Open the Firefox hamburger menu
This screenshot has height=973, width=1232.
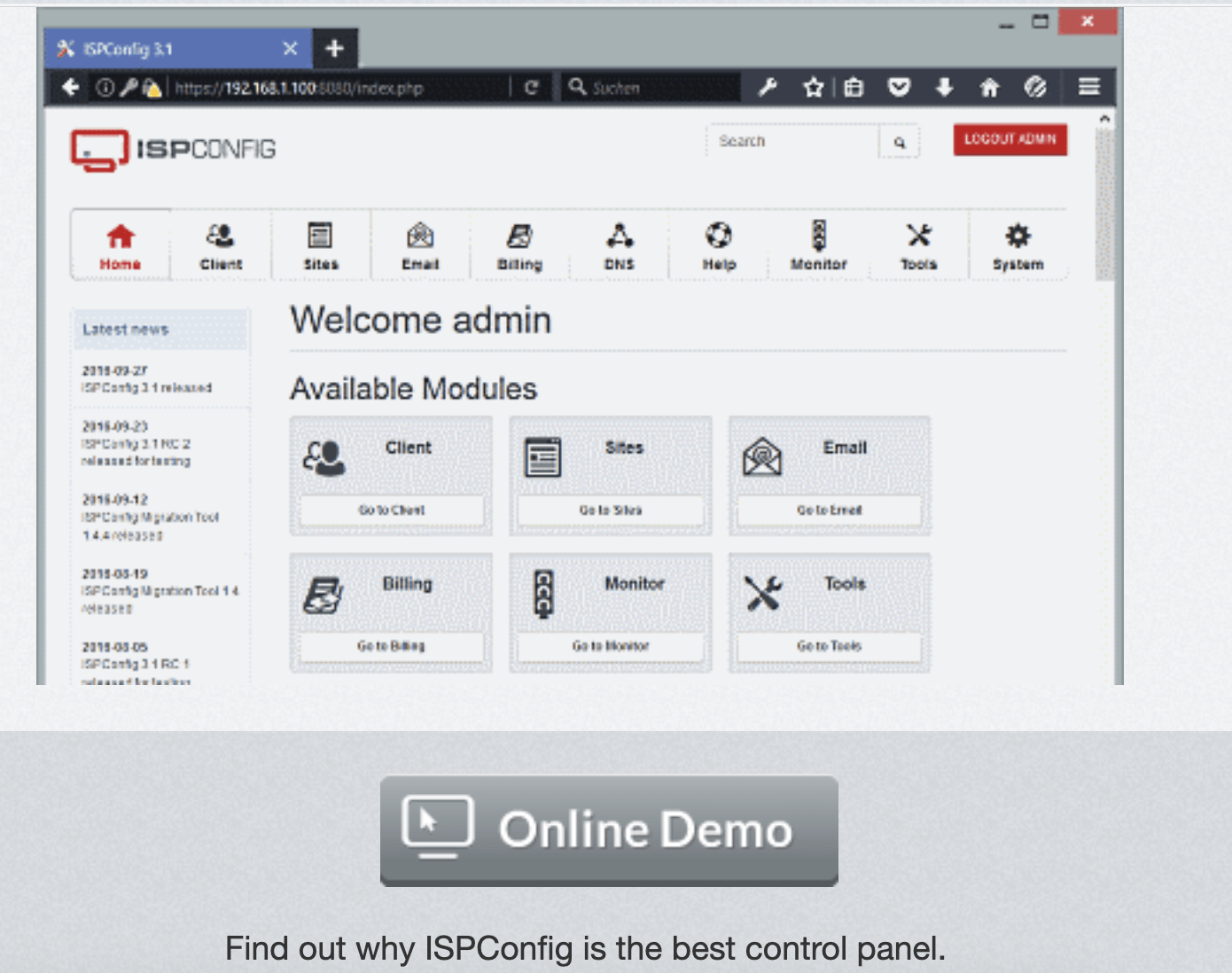point(1088,87)
